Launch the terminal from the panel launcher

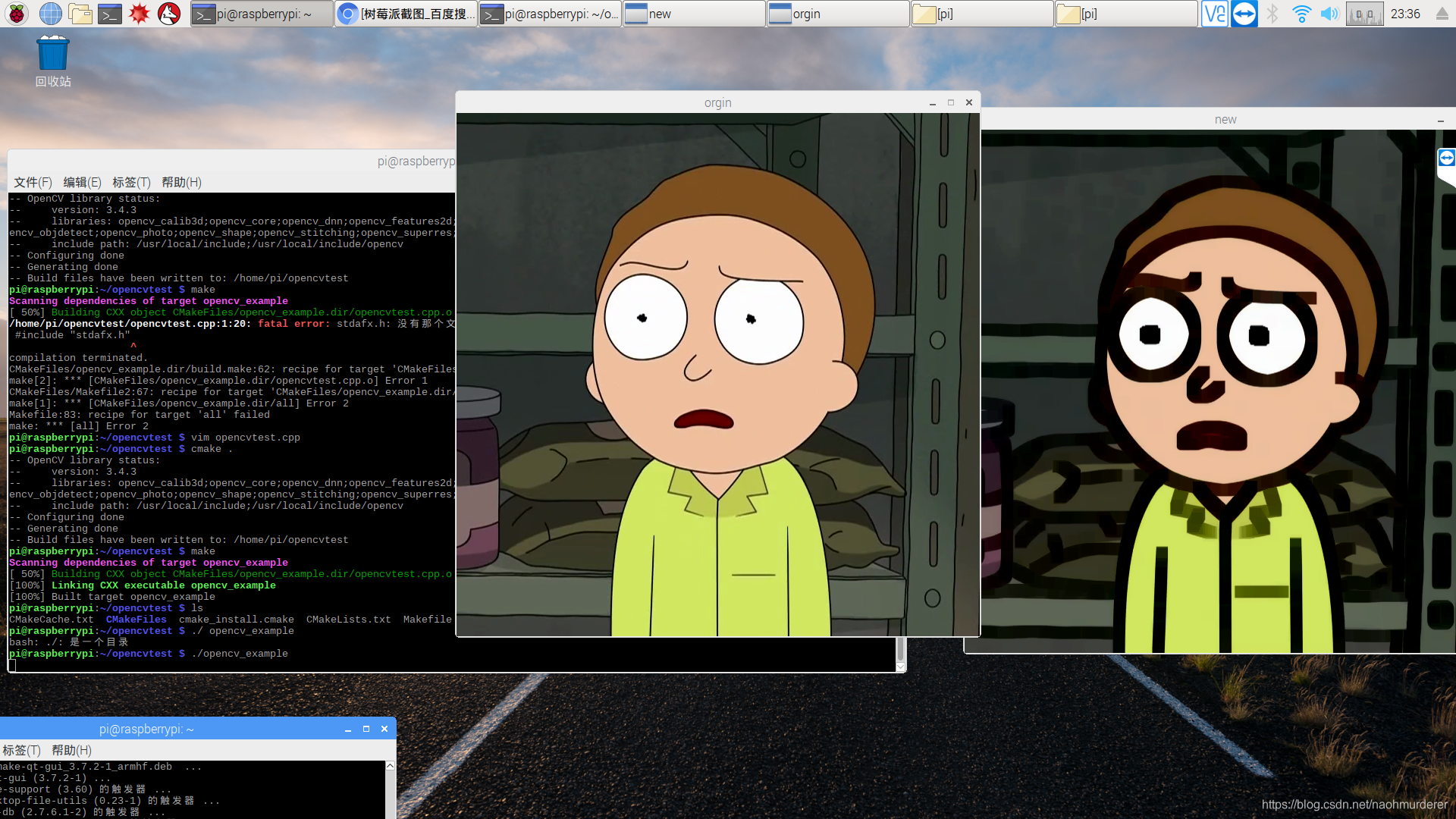click(x=109, y=13)
